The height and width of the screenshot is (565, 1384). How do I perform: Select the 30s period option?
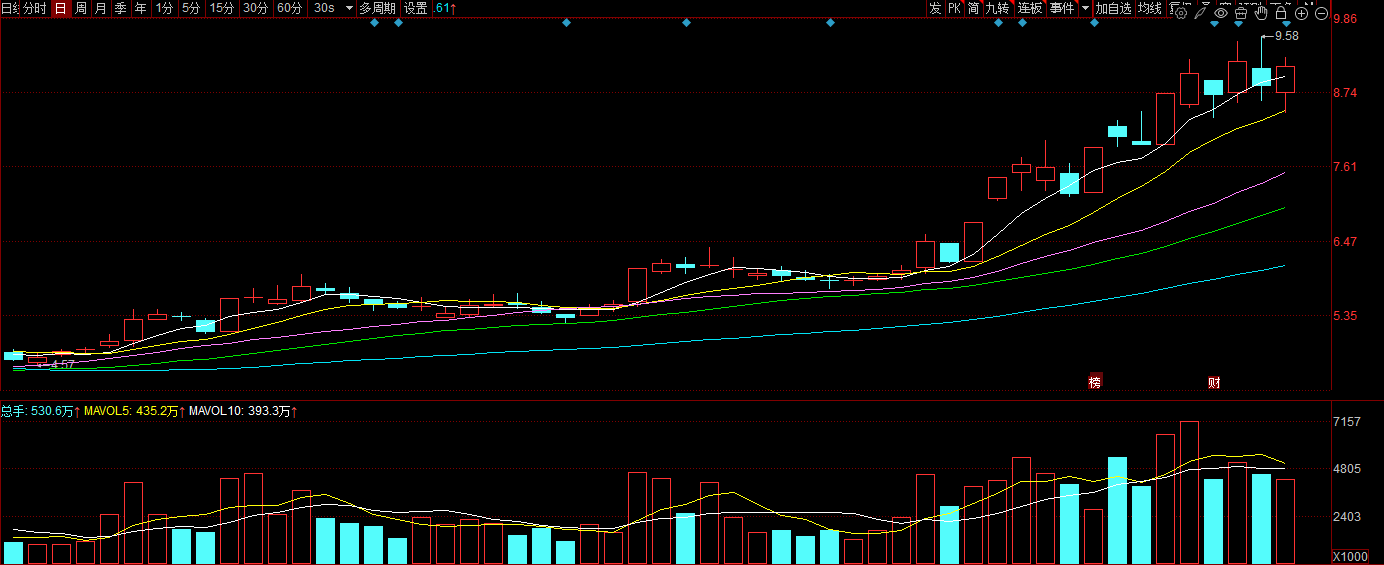point(324,8)
